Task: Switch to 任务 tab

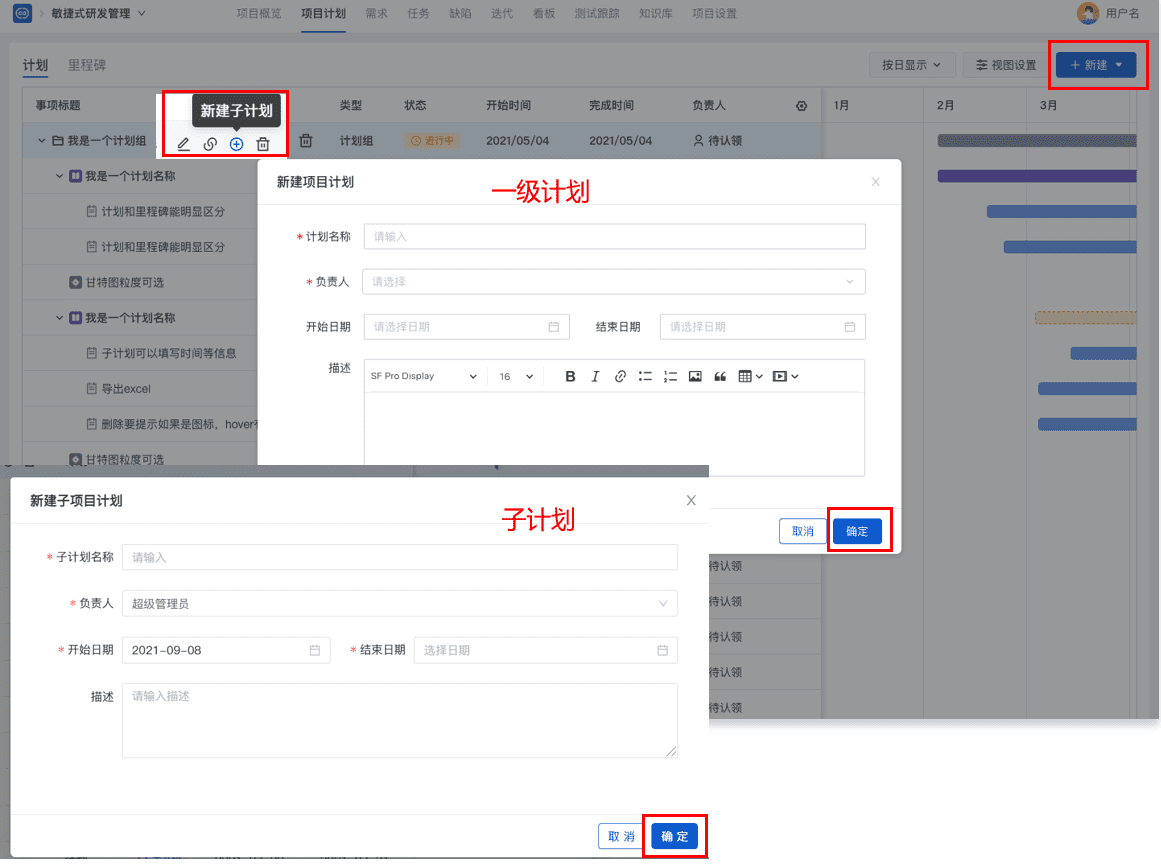Action: pyautogui.click(x=418, y=13)
